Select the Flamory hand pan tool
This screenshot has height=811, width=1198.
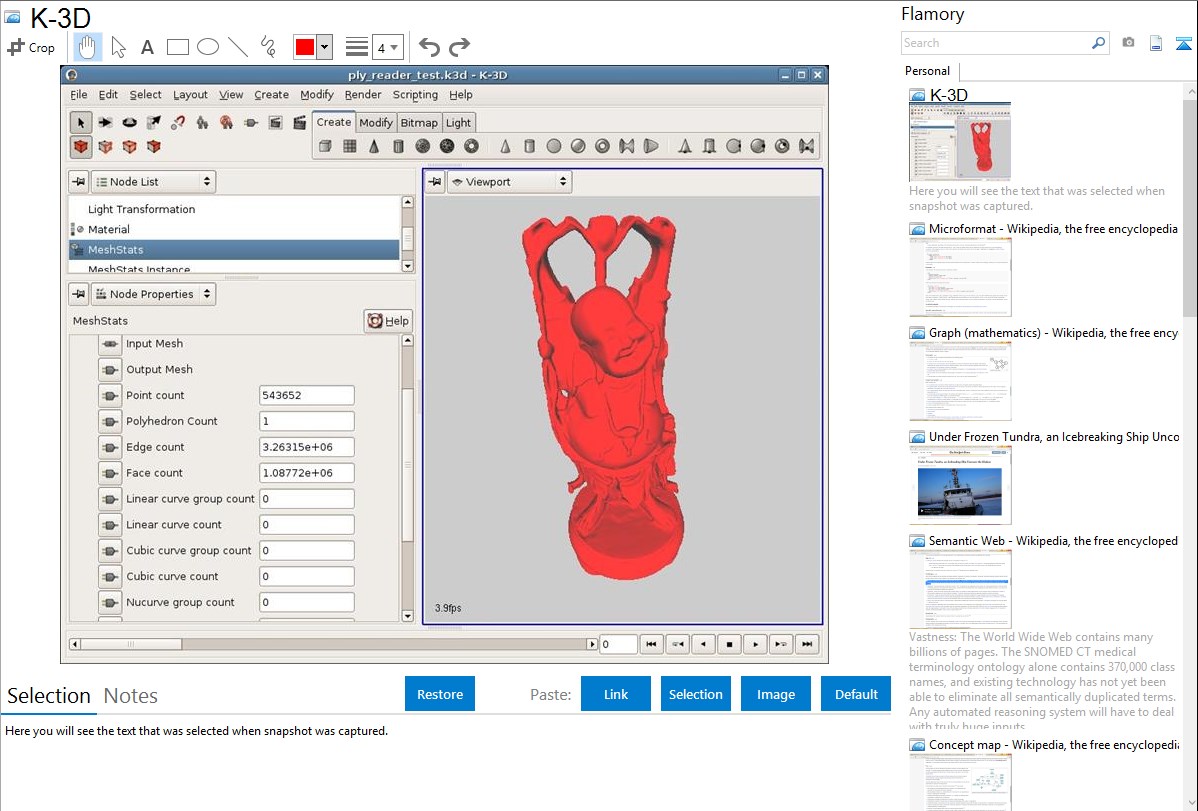coord(88,47)
